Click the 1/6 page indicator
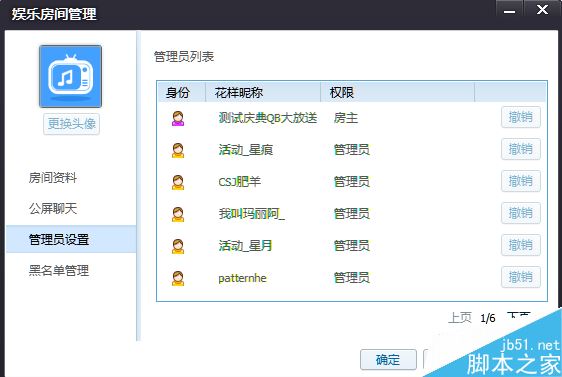 [488, 318]
